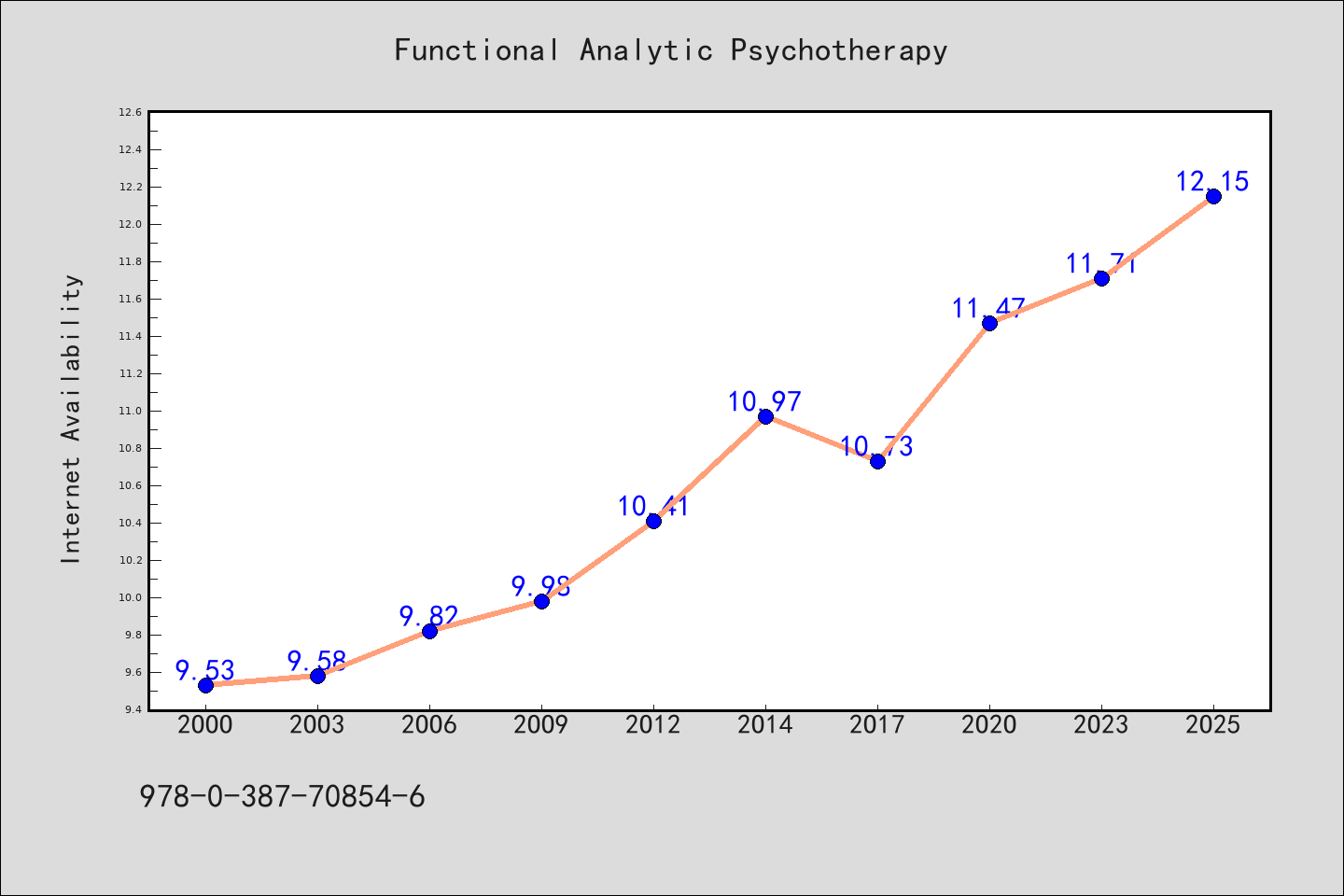1344x896 pixels.
Task: Select the data point labeled 10.41
Action: click(x=653, y=521)
